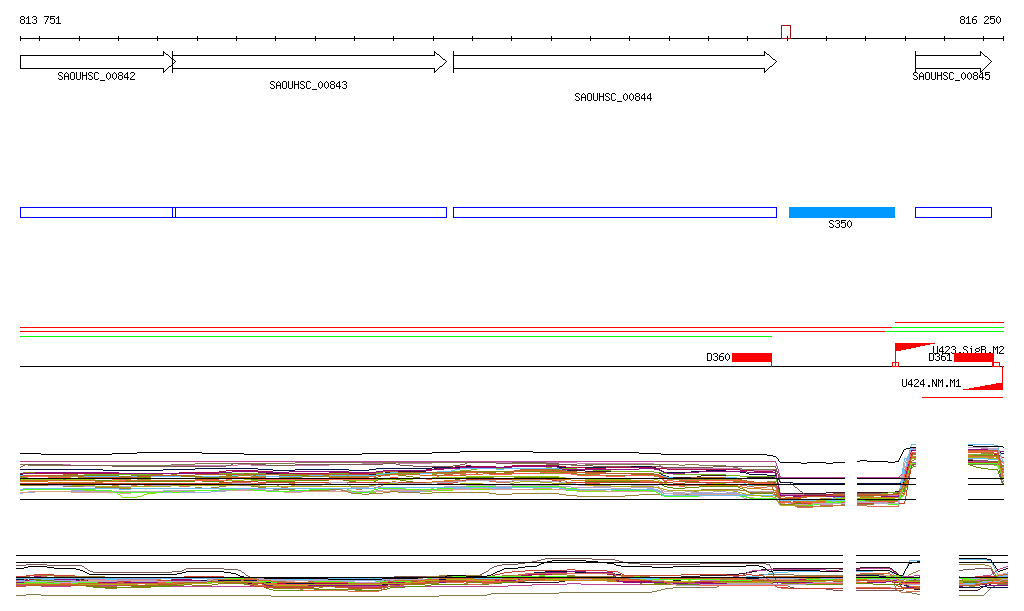Viewport: 1024px width, 611px height.
Task: Select blue outlined box below SAOUHSC_00842
Action: (x=96, y=212)
